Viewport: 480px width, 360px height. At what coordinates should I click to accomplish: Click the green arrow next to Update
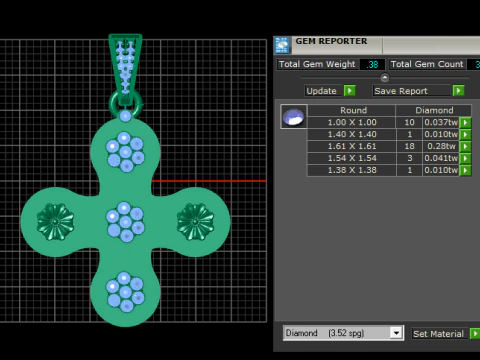click(349, 91)
